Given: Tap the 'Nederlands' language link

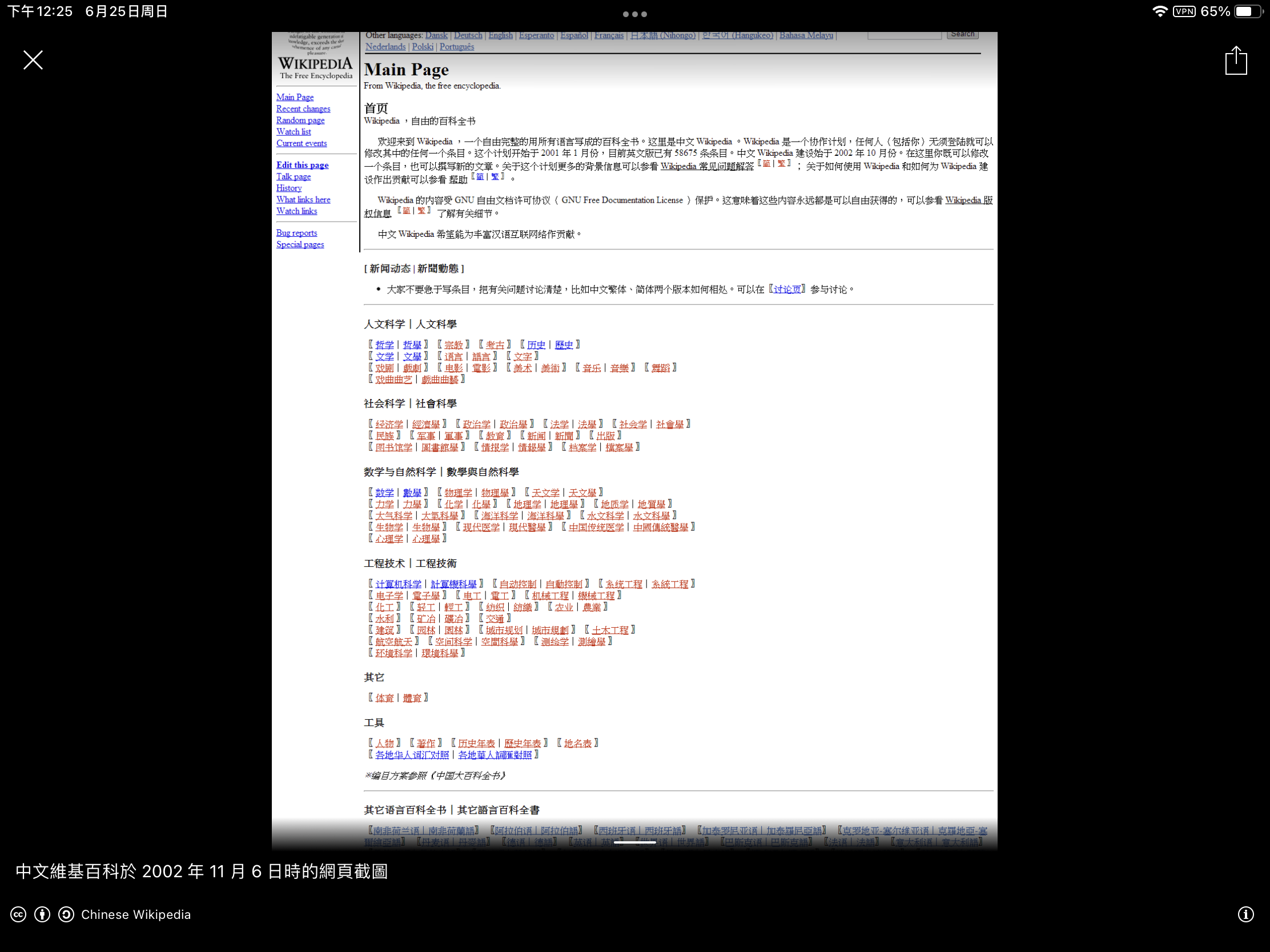Looking at the screenshot, I should point(385,46).
